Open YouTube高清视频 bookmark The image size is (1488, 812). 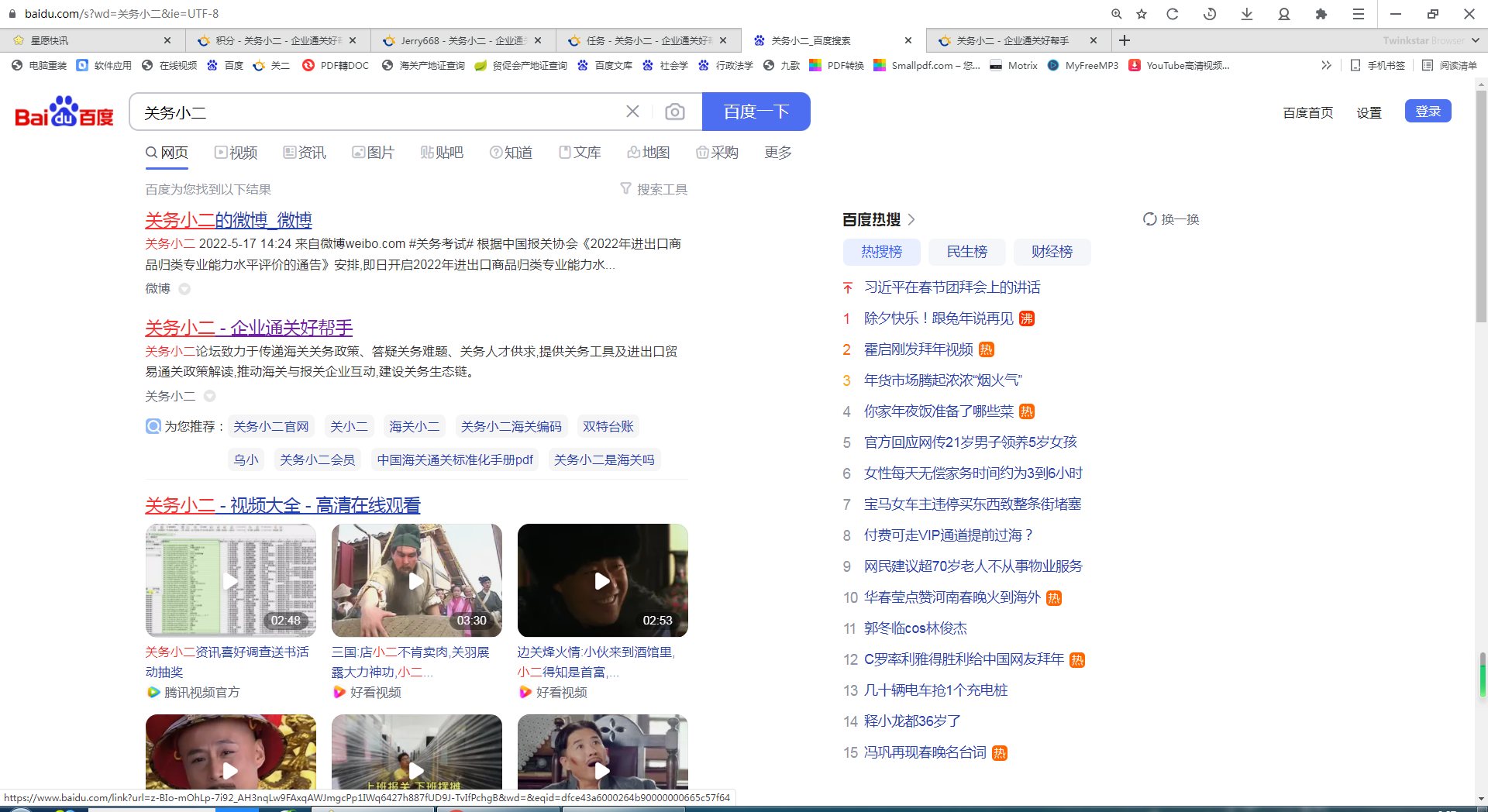[x=1180, y=65]
